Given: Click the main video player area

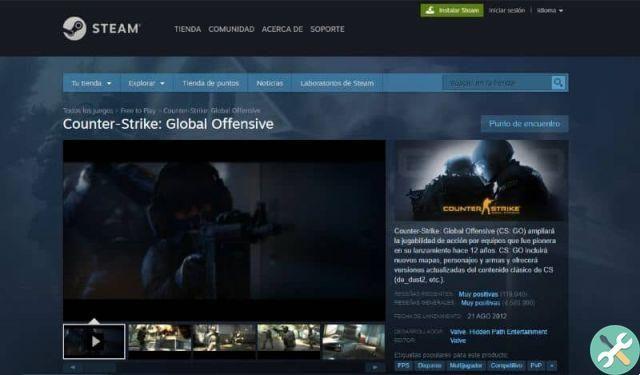Looking at the screenshot, I should pyautogui.click(x=224, y=231).
